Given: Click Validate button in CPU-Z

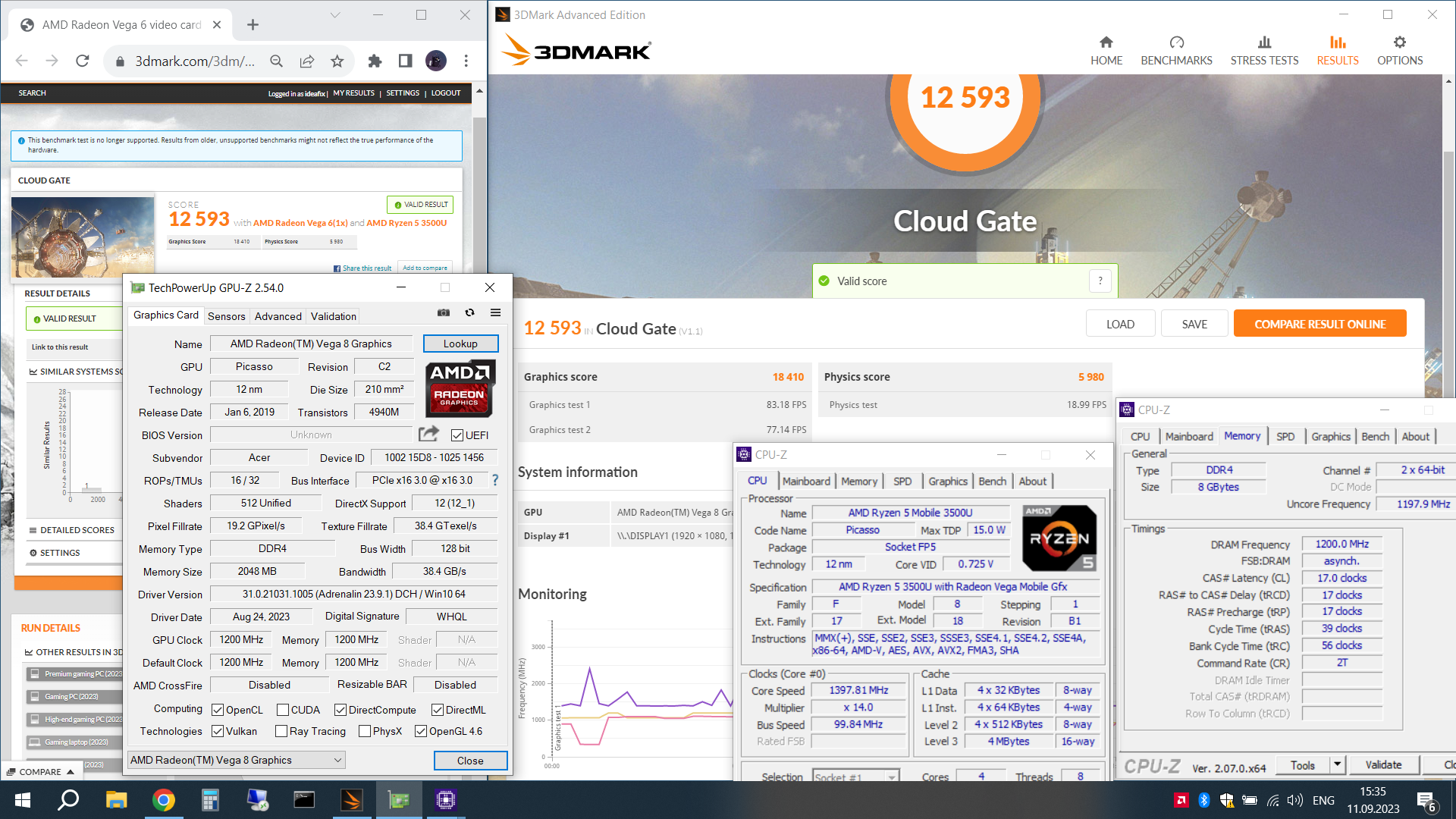Looking at the screenshot, I should [1383, 765].
